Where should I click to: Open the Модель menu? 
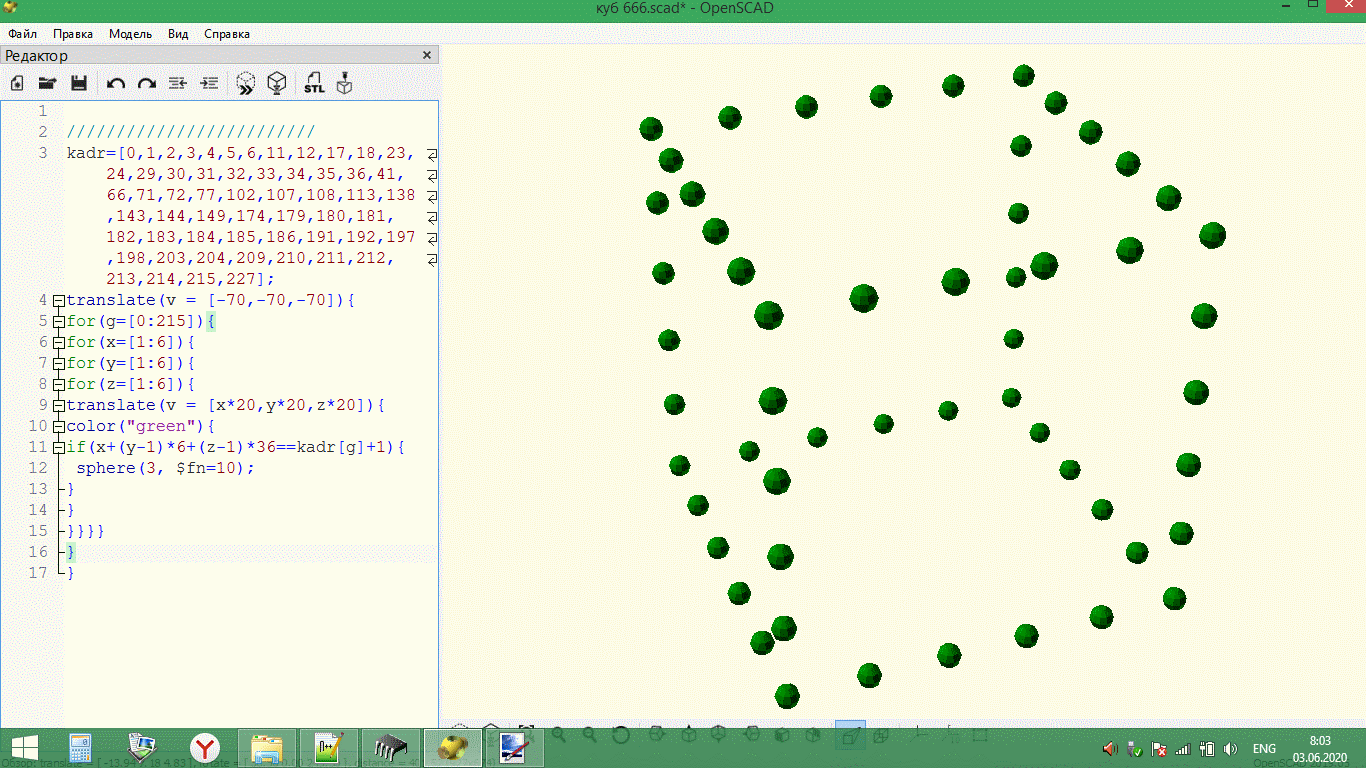pyautogui.click(x=130, y=33)
